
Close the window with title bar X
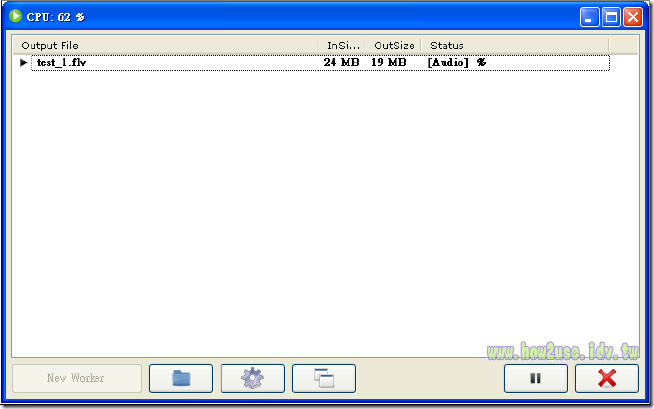pyautogui.click(x=633, y=17)
